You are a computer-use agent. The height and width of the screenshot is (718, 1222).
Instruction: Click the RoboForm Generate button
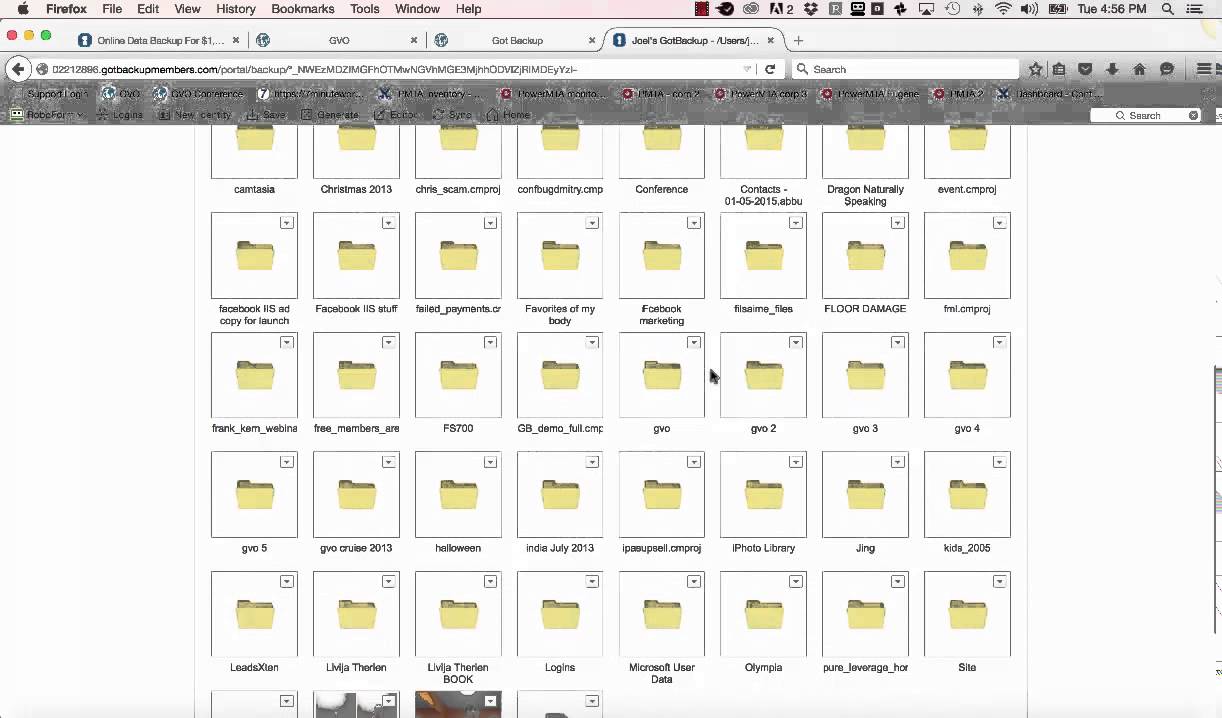[329, 115]
